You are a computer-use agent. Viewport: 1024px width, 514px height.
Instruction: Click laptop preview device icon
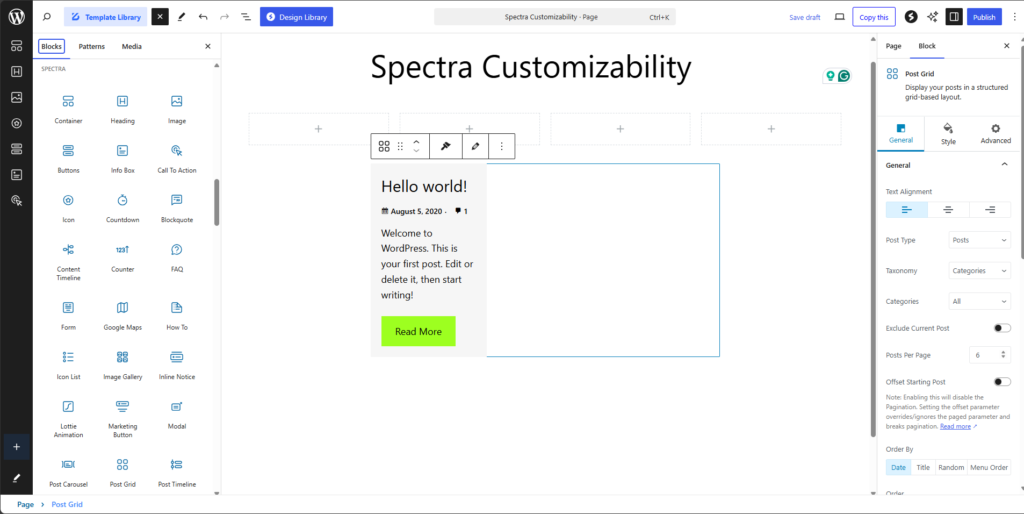coord(840,17)
